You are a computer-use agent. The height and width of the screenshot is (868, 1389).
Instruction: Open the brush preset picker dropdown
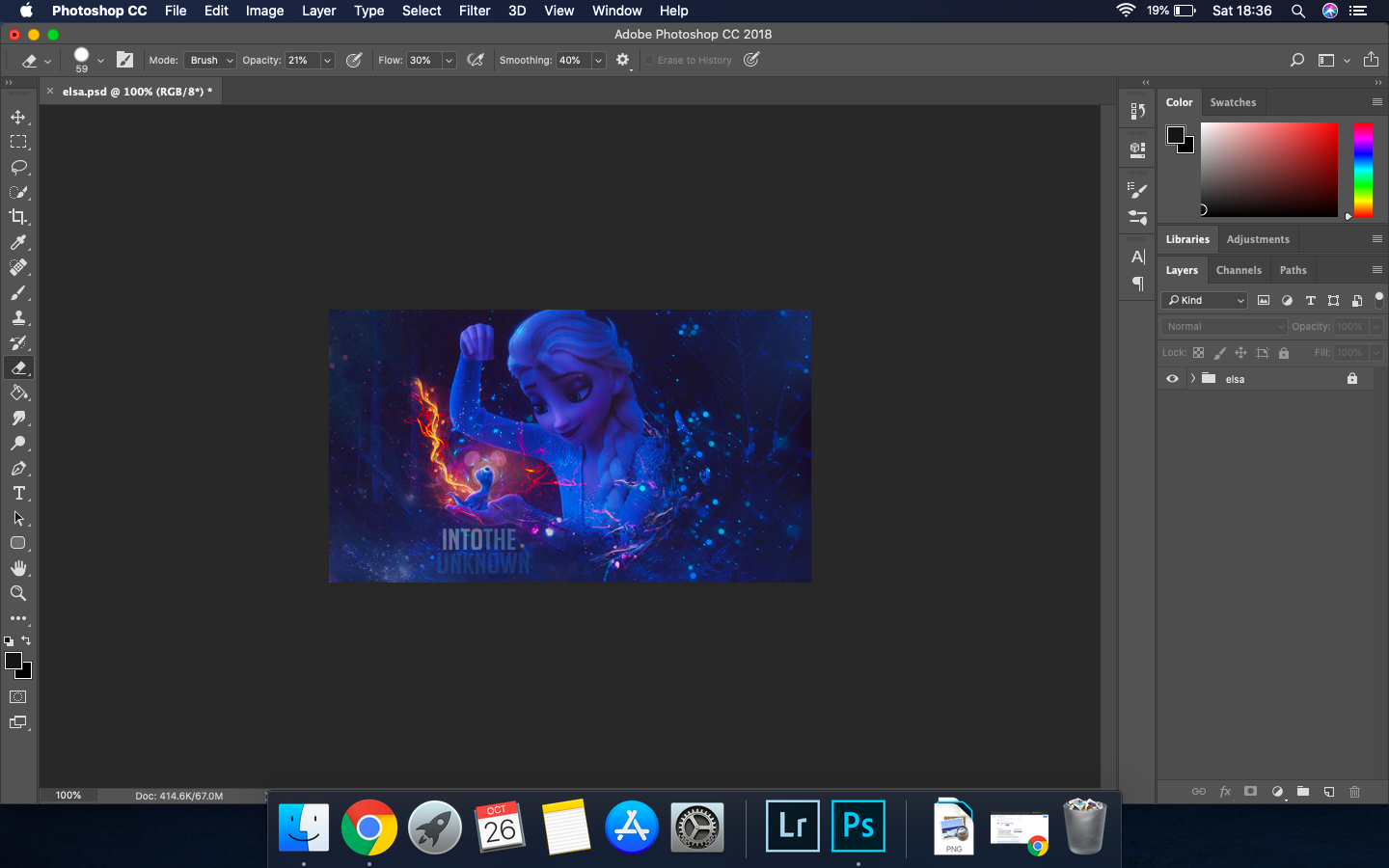[100, 60]
